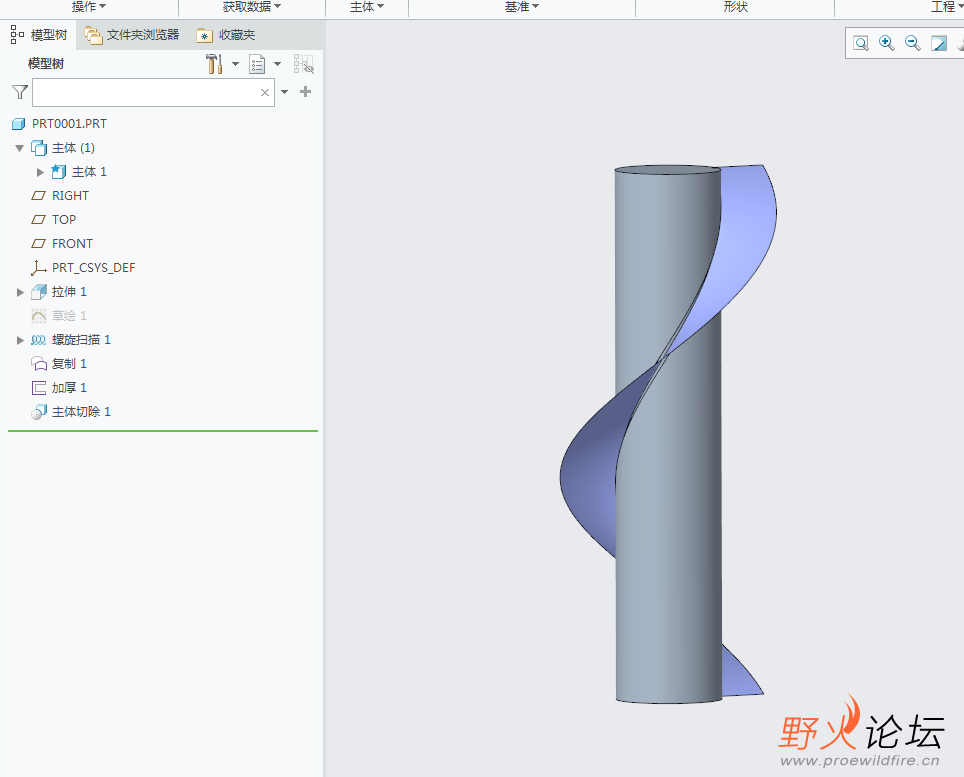Open the settings hammer dropdown arrow
Image resolution: width=964 pixels, height=777 pixels.
tap(235, 64)
